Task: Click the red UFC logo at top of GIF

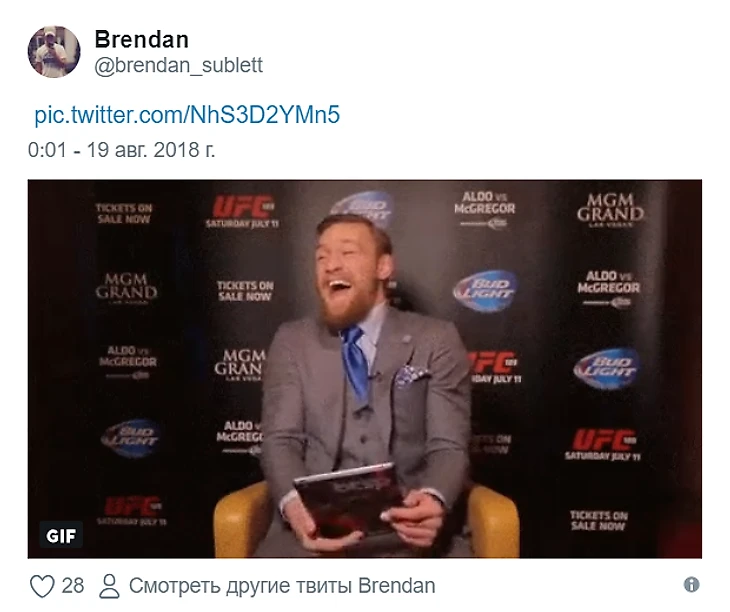Action: point(243,210)
